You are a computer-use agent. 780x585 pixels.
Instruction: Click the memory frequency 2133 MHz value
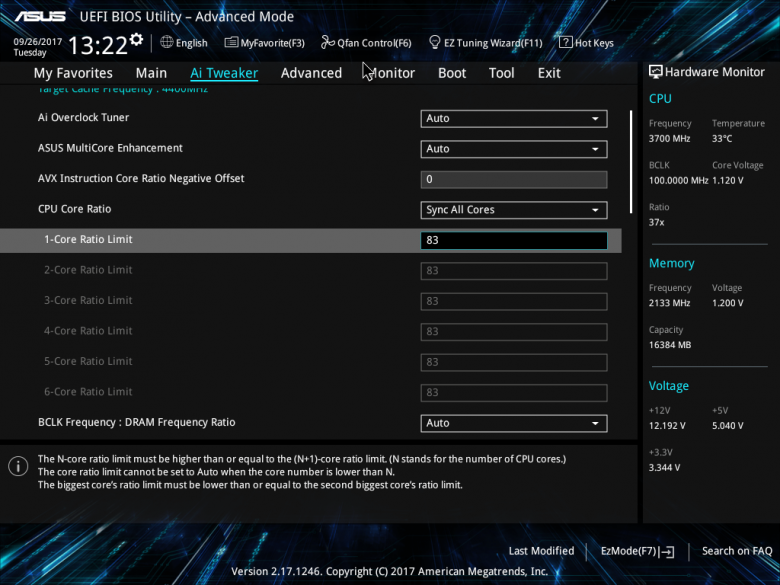(669, 303)
